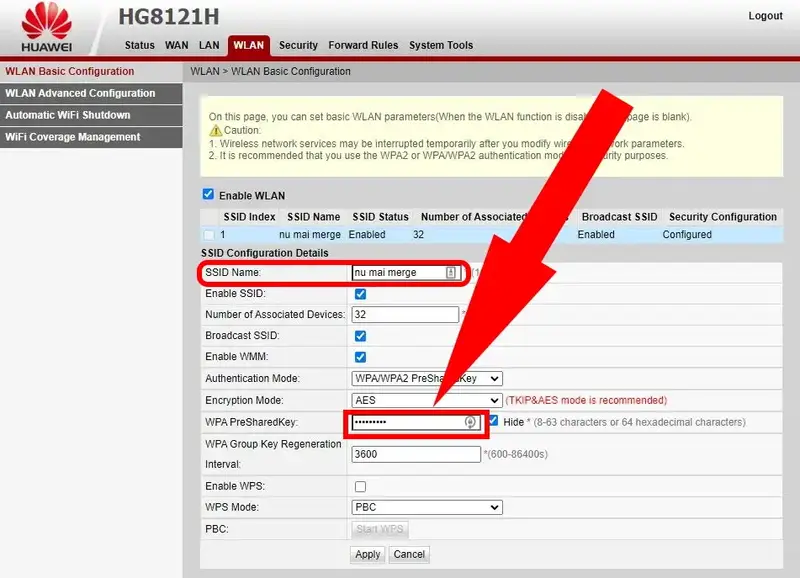Viewport: 800px width, 578px height.
Task: Click the Logout link
Action: click(x=766, y=16)
